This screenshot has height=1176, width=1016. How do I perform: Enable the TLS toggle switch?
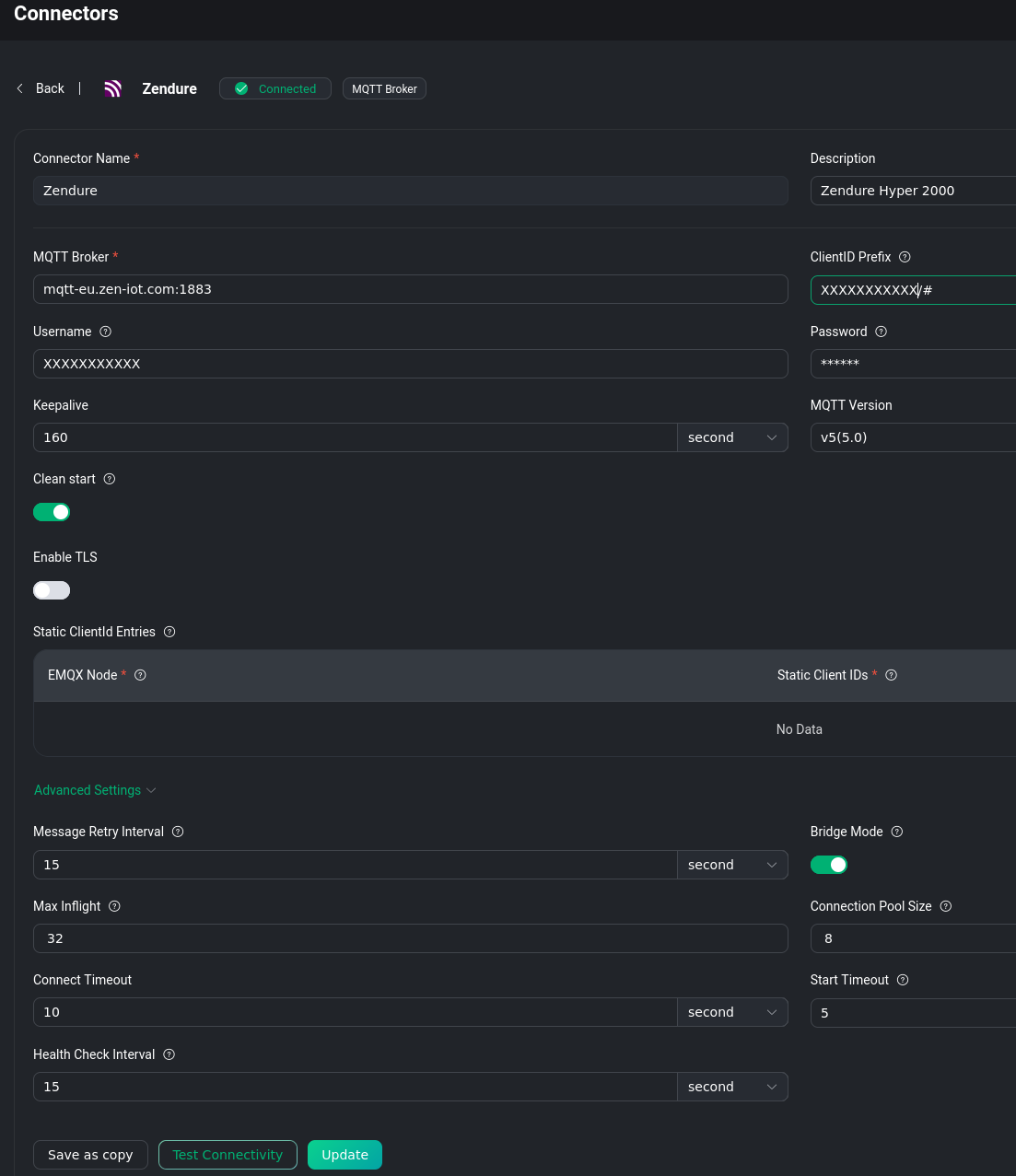coord(52,590)
